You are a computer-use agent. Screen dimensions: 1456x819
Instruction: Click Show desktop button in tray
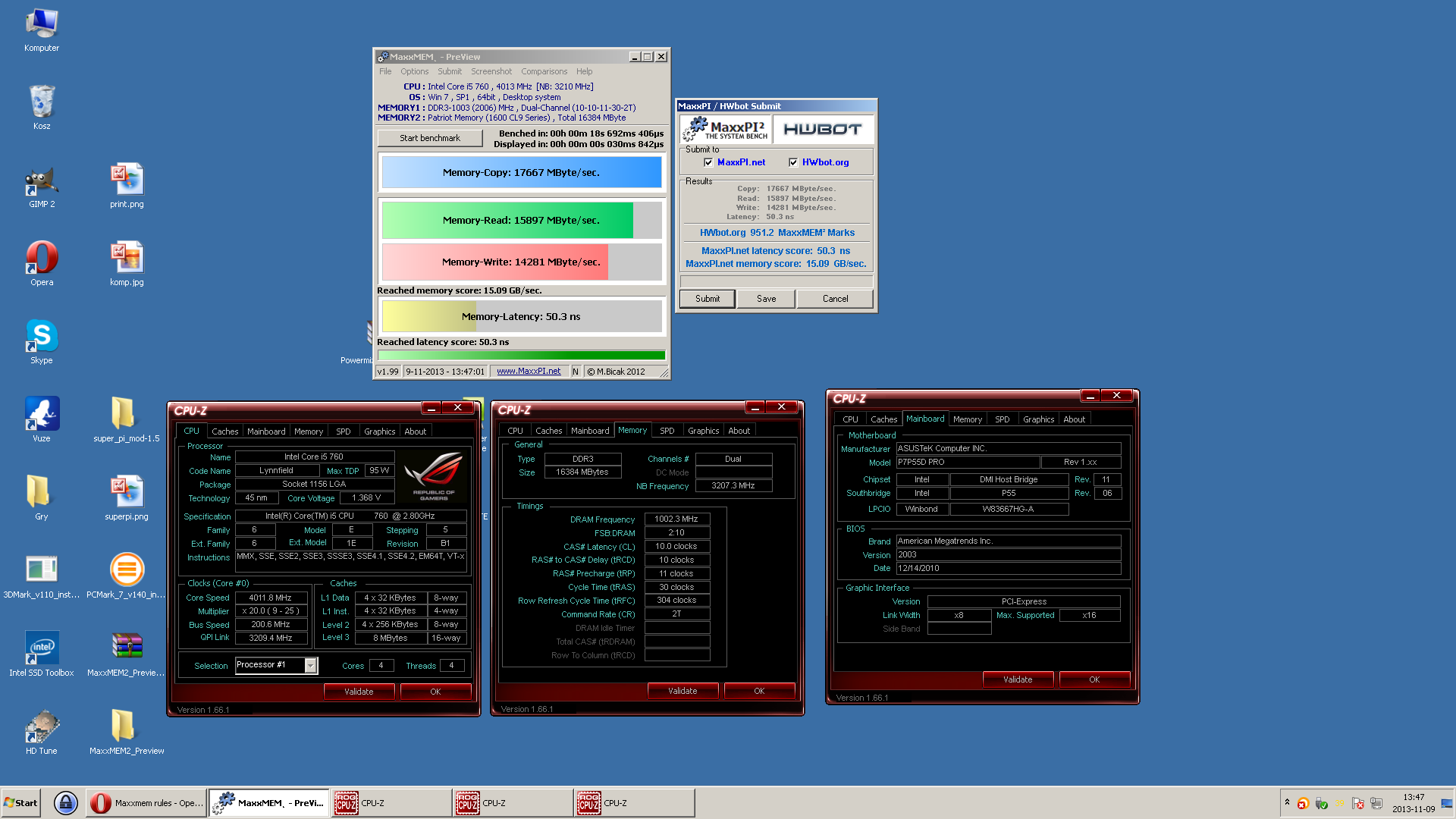pyautogui.click(x=1448, y=803)
